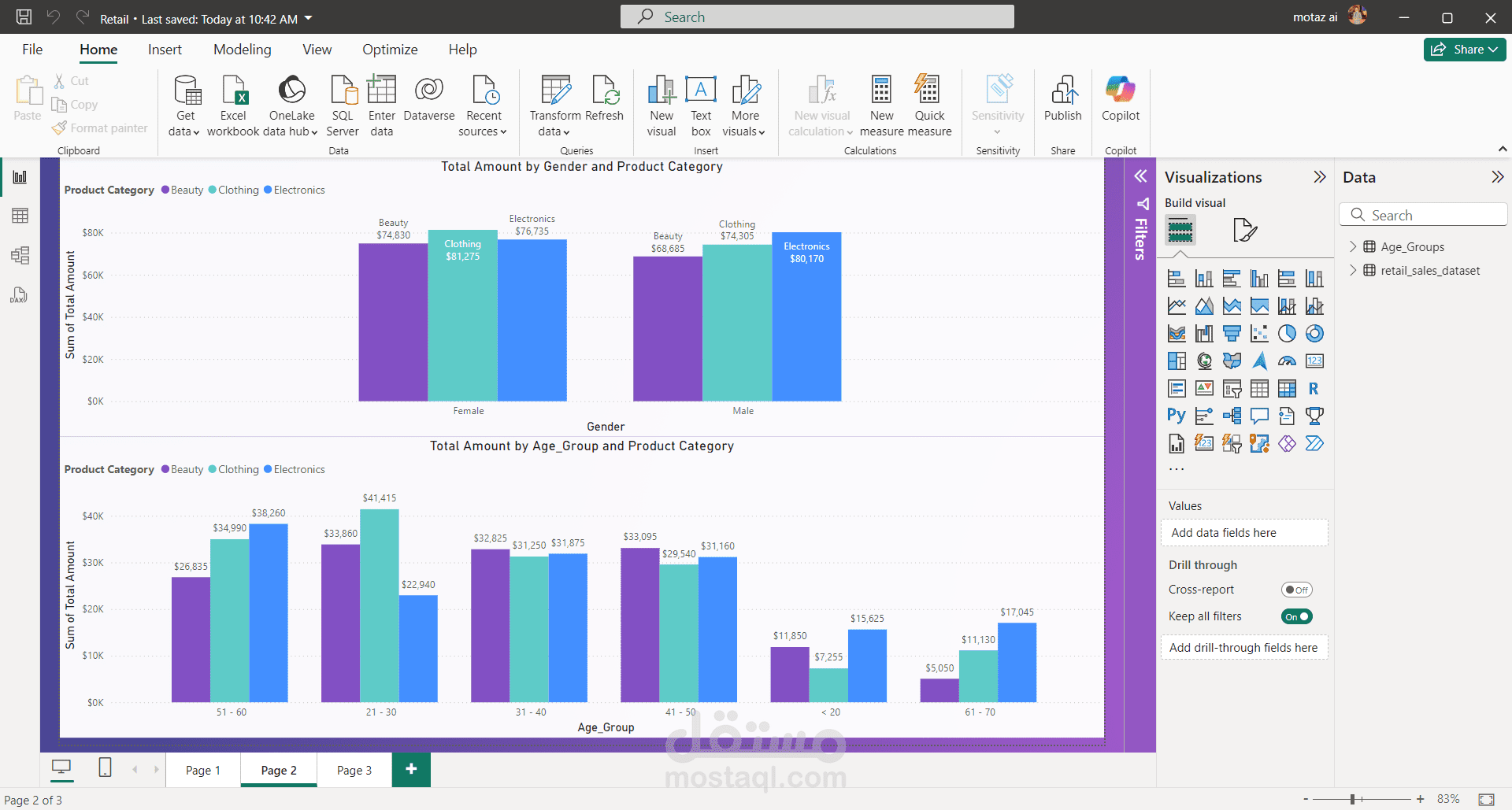The width and height of the screenshot is (1512, 810).
Task: Create a Quick measure
Action: coord(929,105)
